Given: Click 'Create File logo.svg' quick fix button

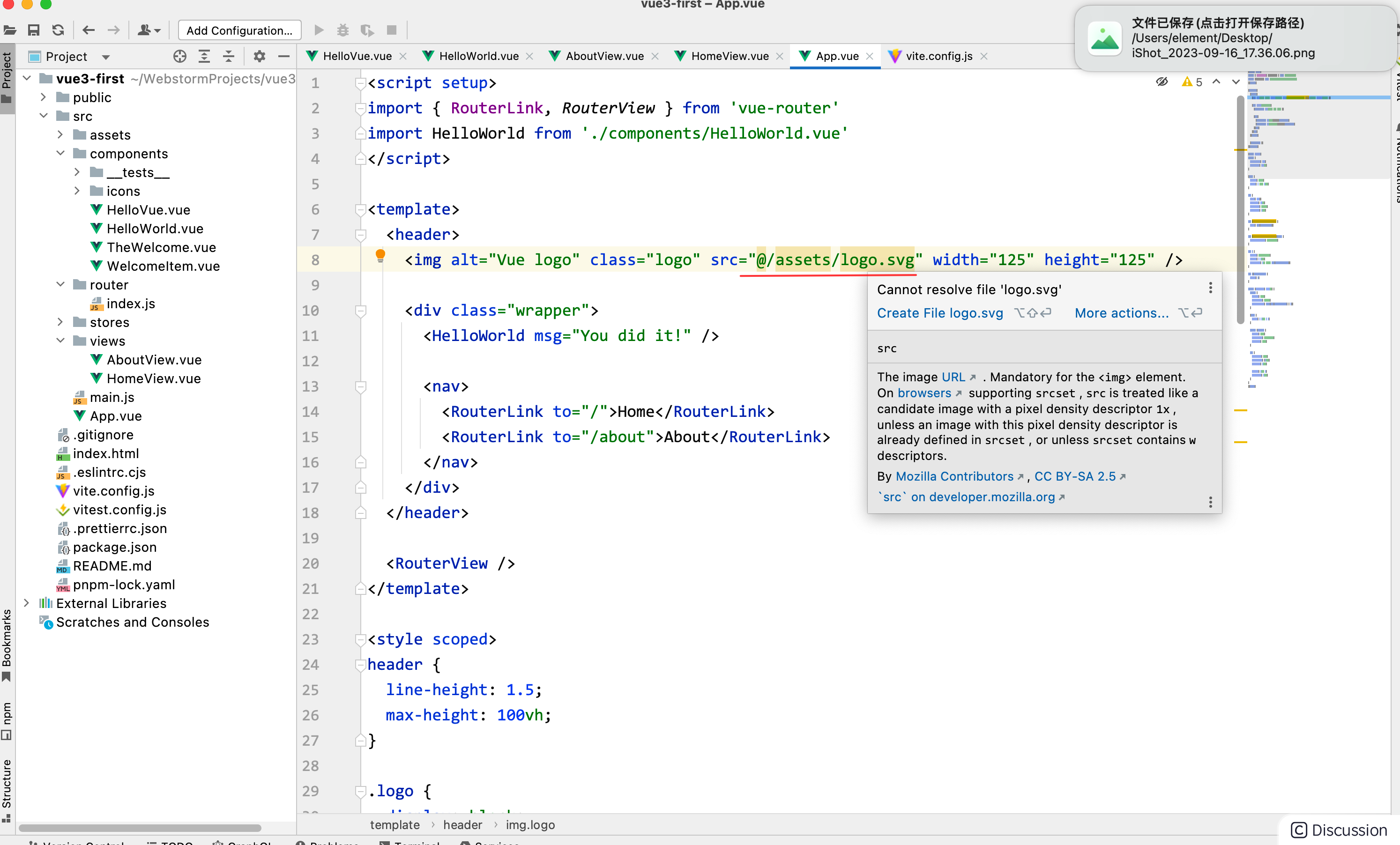Looking at the screenshot, I should pos(940,312).
